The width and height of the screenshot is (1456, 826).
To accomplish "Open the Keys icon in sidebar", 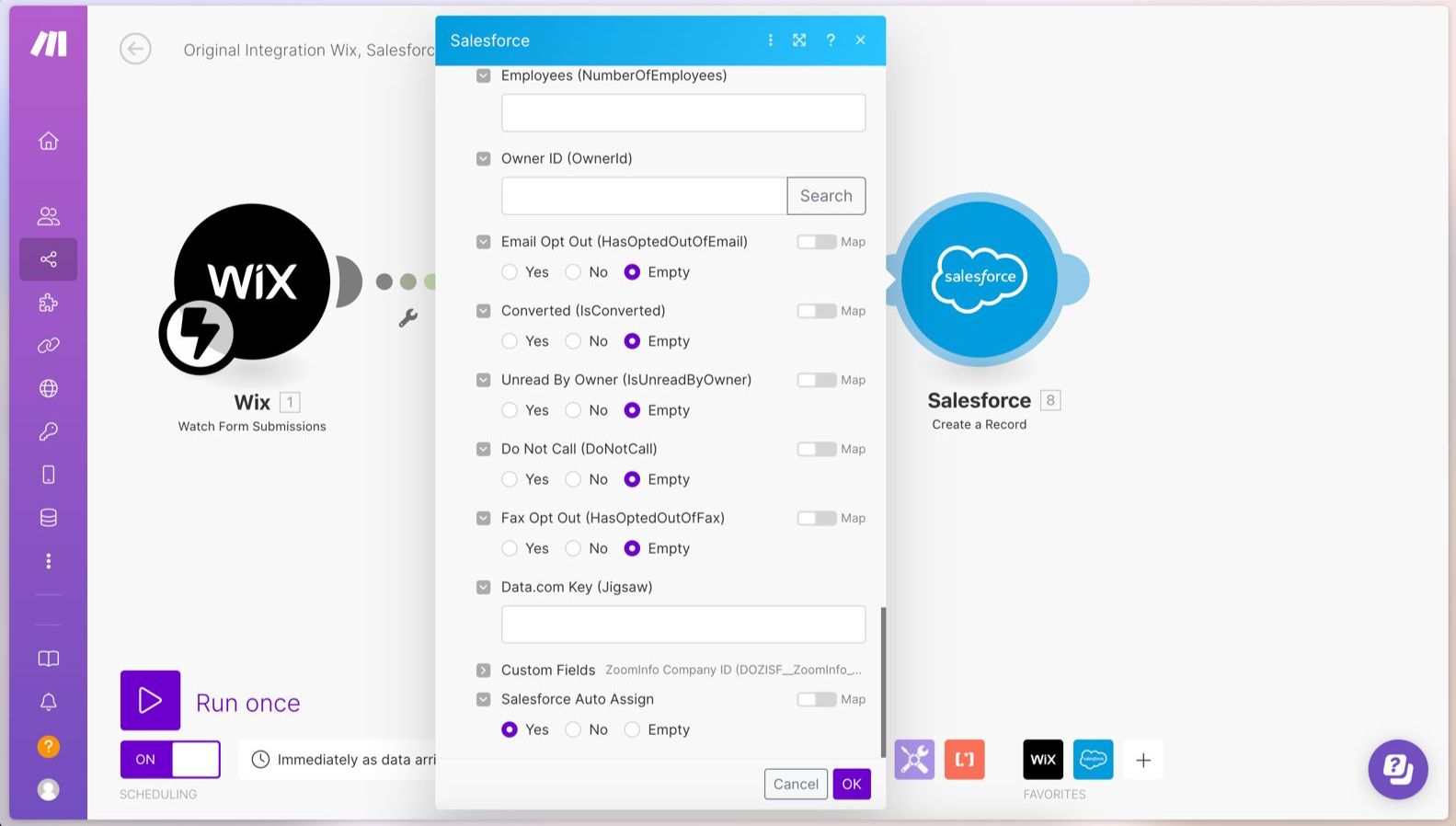I will click(49, 431).
